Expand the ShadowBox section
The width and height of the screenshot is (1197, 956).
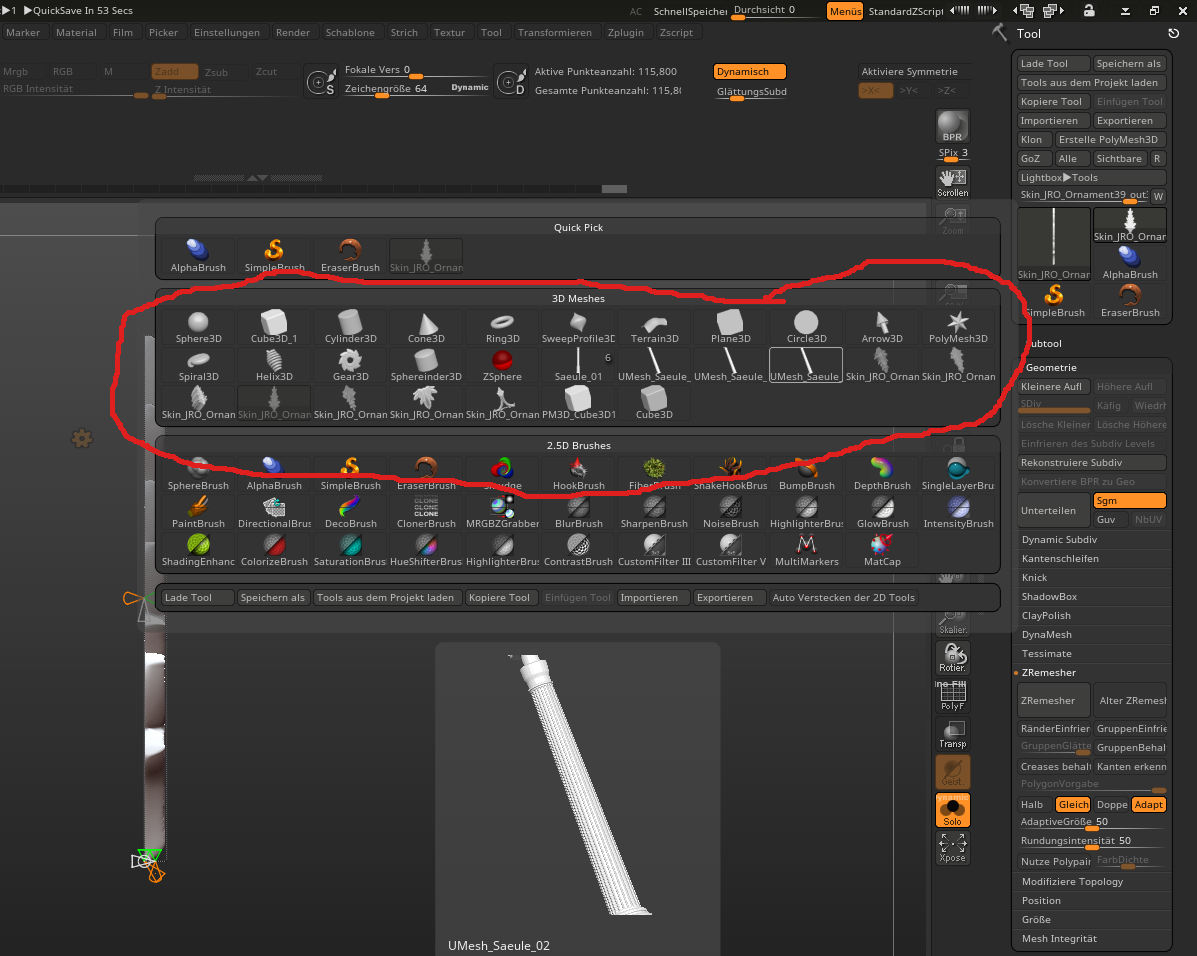pos(1049,597)
